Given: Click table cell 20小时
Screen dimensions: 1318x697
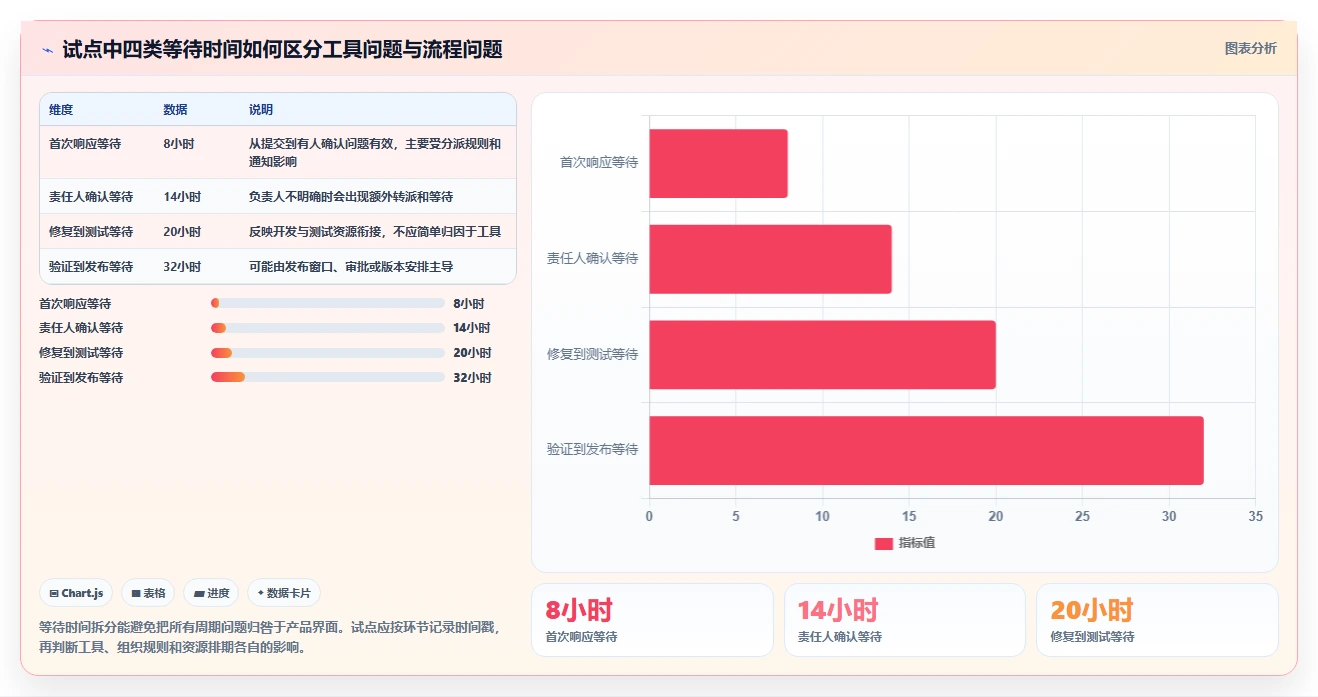Looking at the screenshot, I should (x=182, y=232).
